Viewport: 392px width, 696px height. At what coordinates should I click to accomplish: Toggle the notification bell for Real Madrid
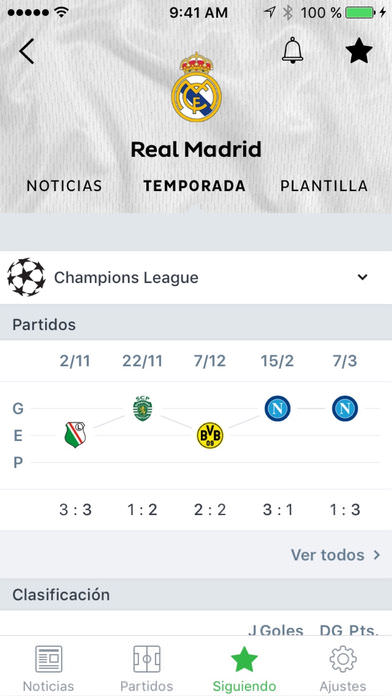point(293,50)
